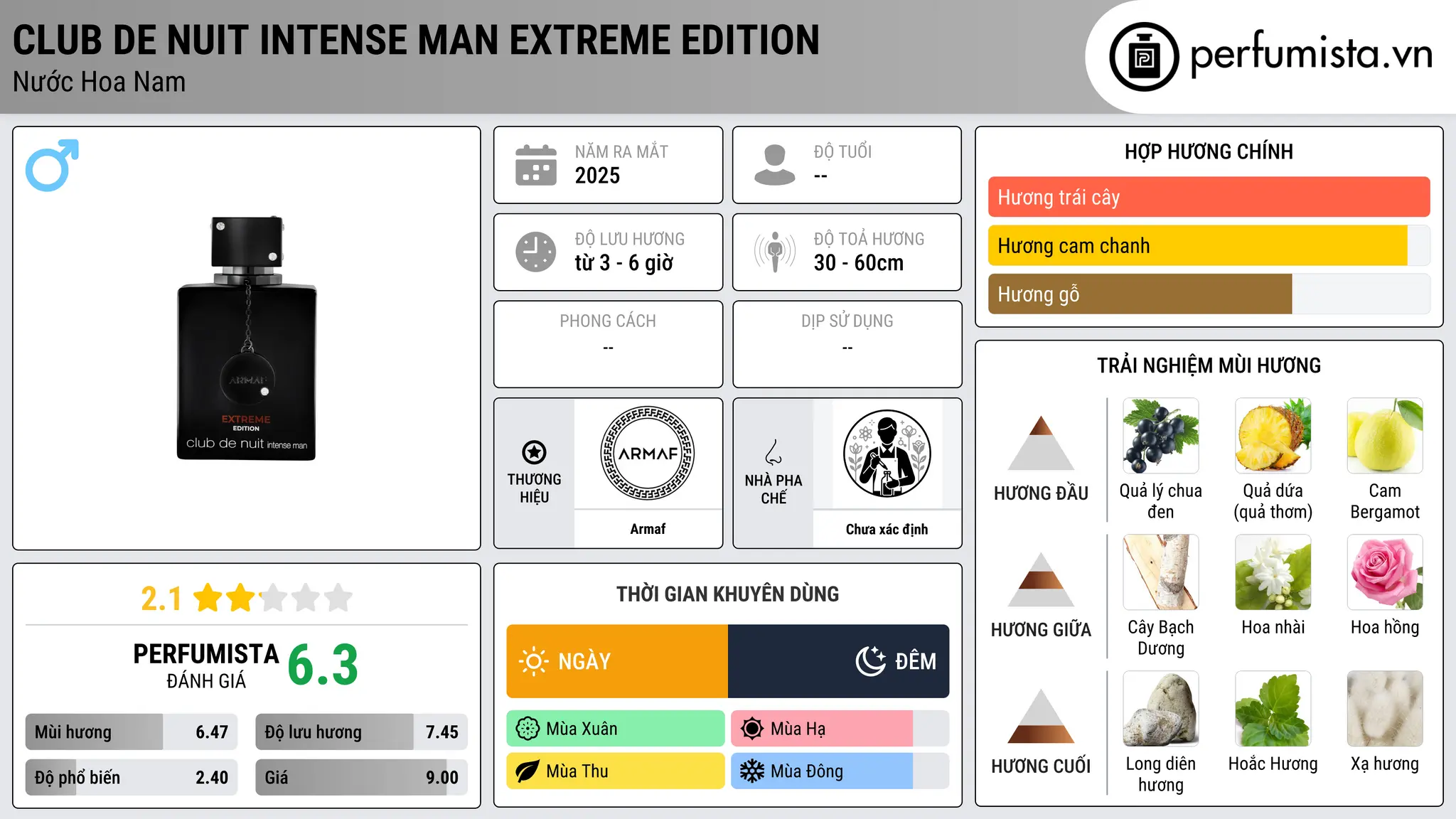
Task: Click the Armaf circular brand logo
Action: 648,453
